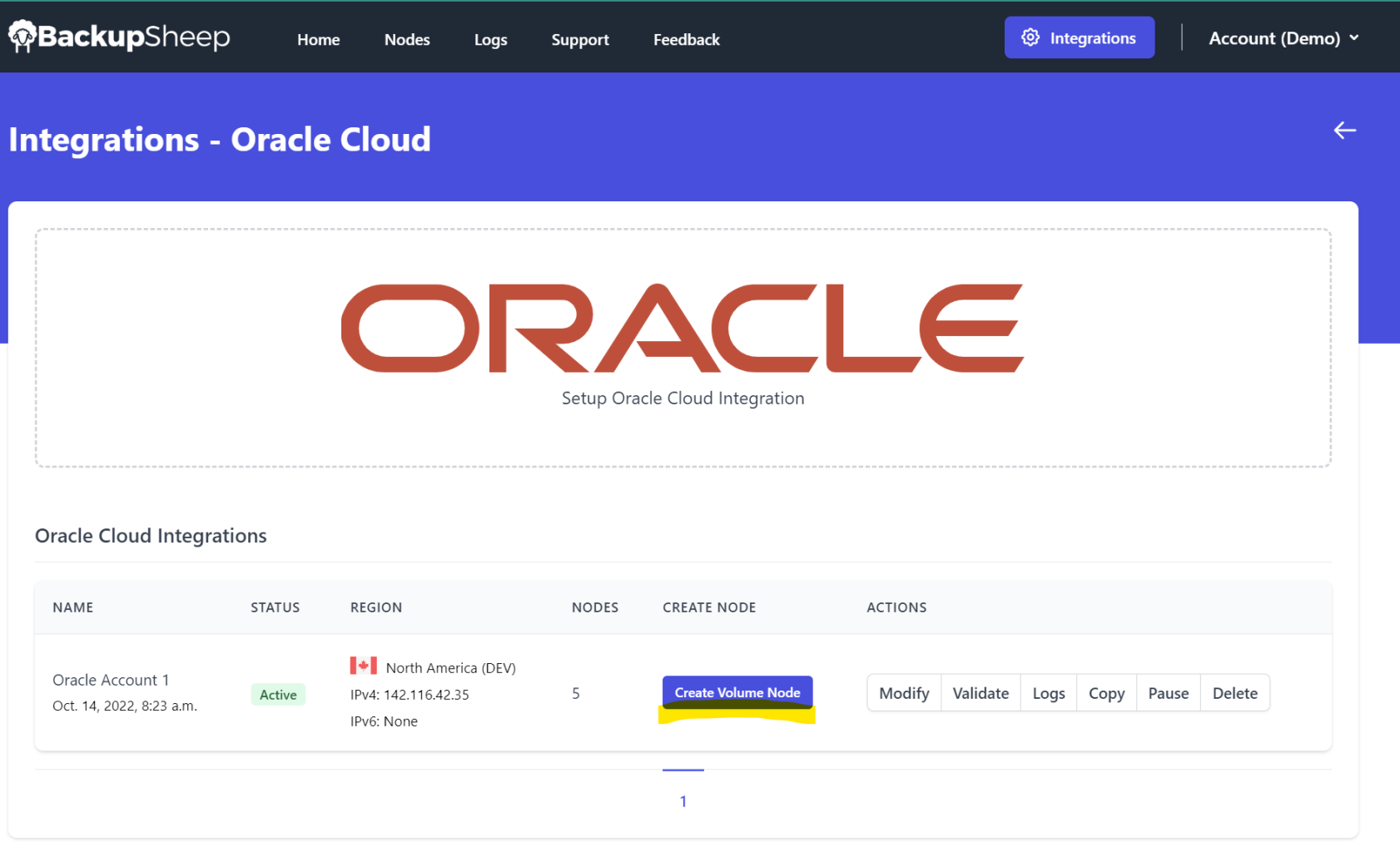Click the STATUS column header

click(x=276, y=607)
